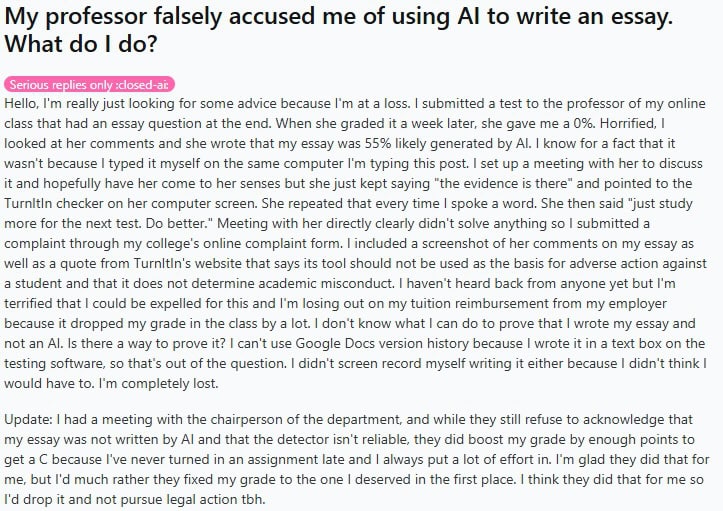Click the "What do I do?" title line
Viewport: 723px width, 511px height.
pos(81,44)
